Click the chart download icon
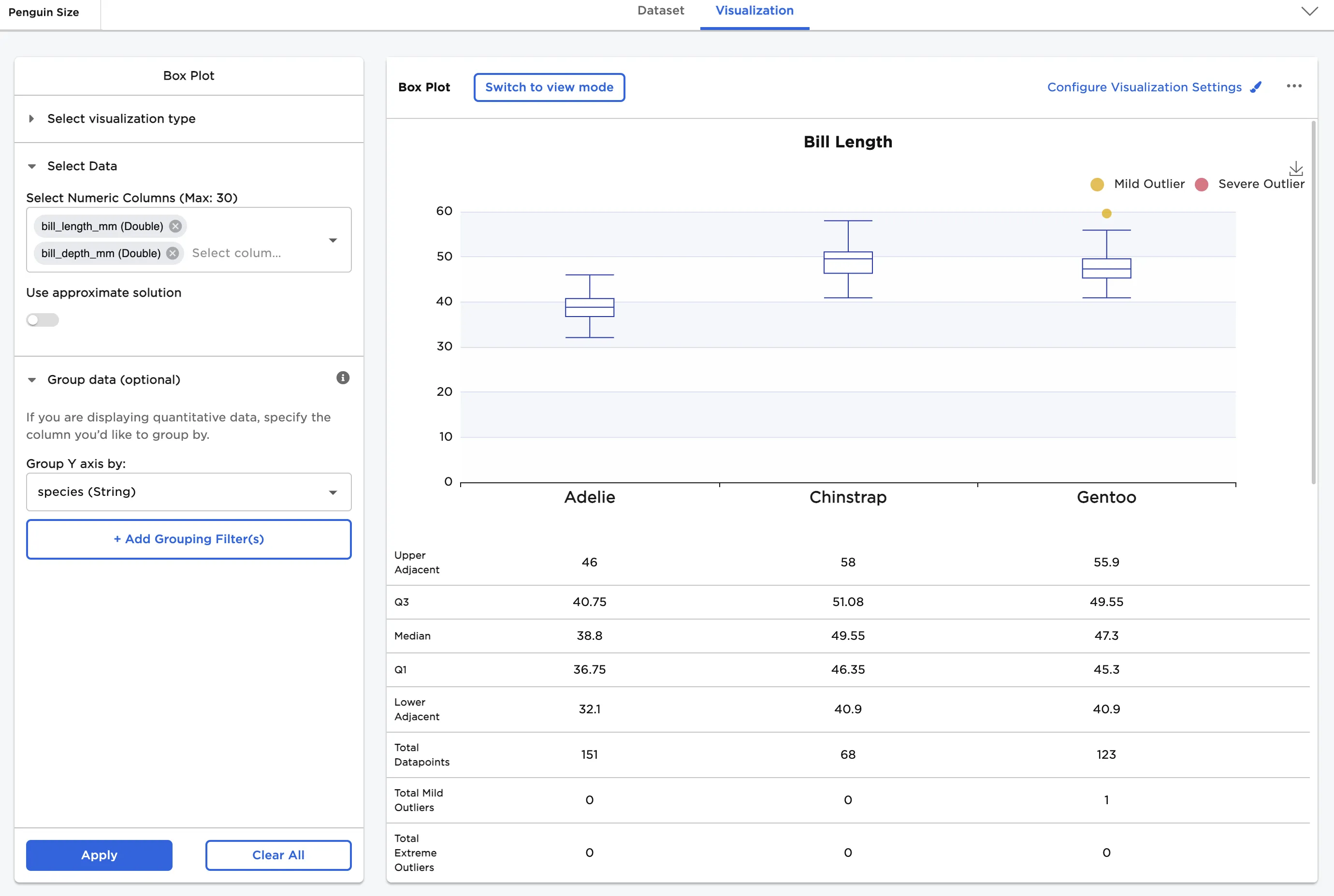This screenshot has height=896, width=1334. coord(1296,169)
